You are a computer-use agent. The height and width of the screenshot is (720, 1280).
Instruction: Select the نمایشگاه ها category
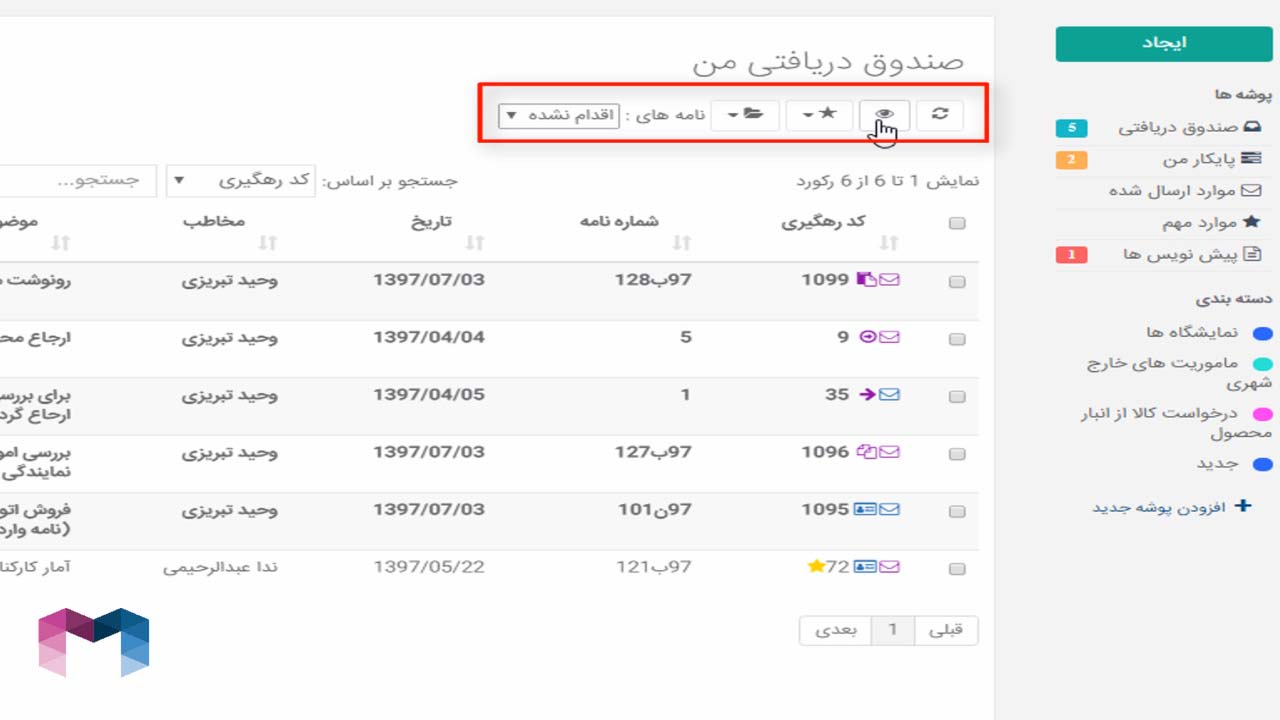[x=1192, y=332]
